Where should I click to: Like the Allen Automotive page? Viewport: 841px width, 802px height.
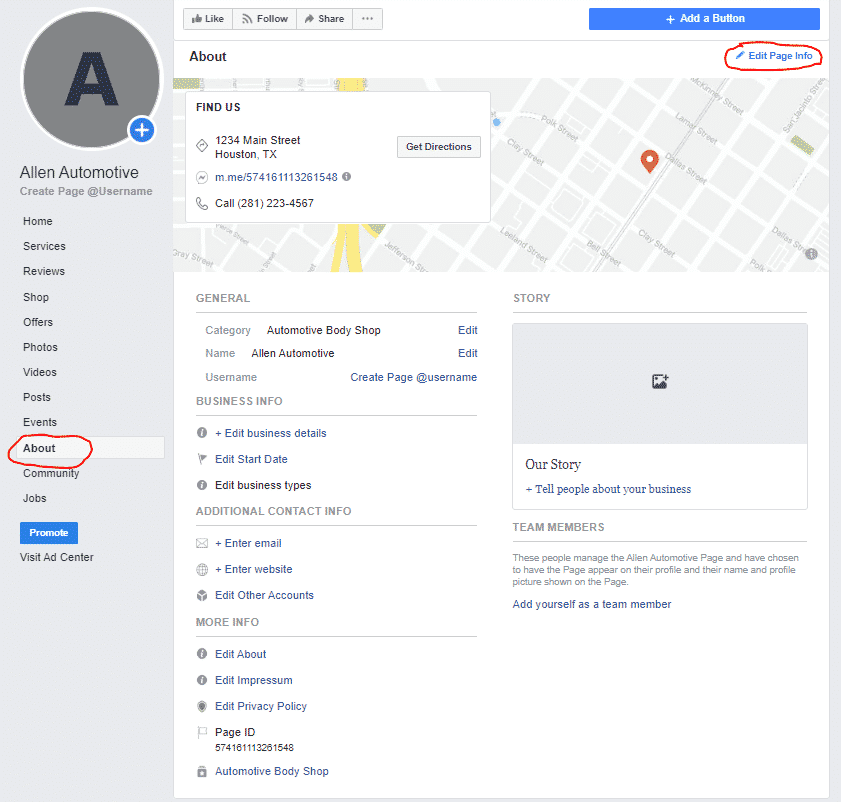[x=208, y=19]
